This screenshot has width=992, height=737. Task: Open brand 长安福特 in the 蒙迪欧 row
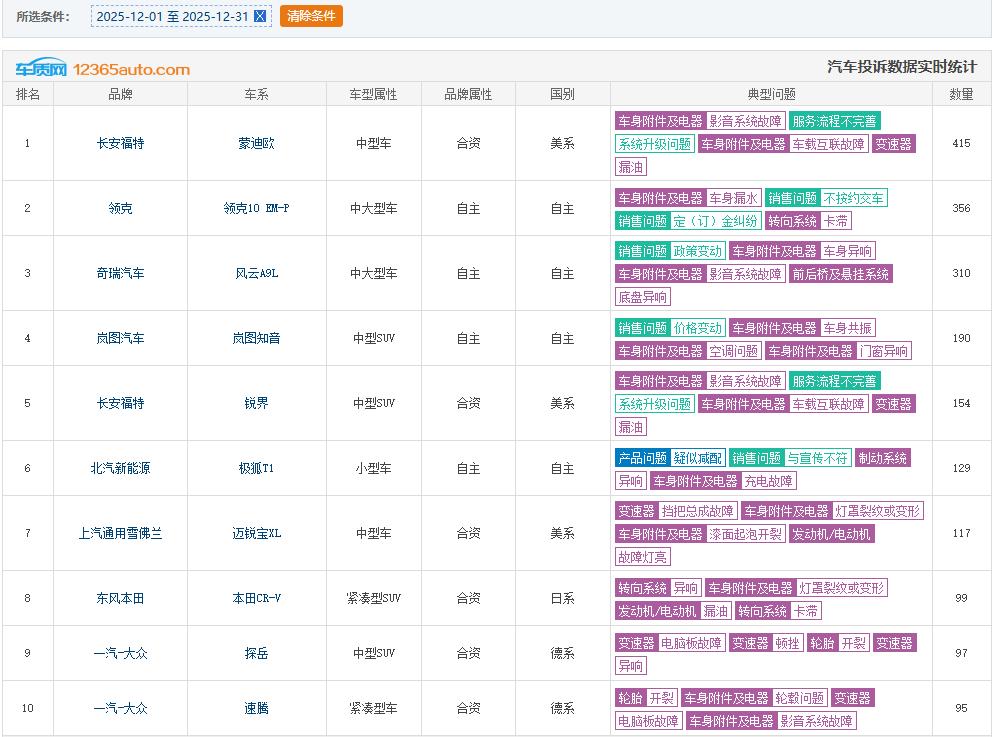(120, 144)
